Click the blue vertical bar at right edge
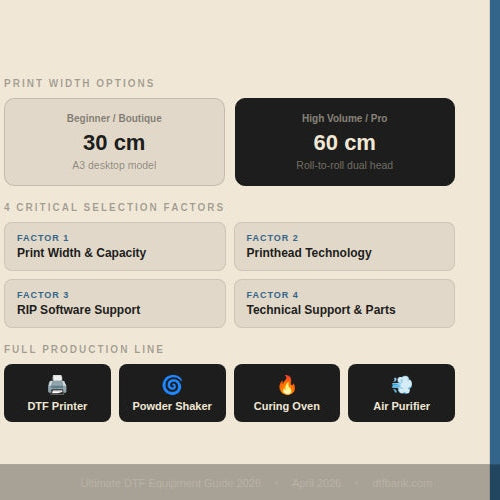 click(x=495, y=250)
